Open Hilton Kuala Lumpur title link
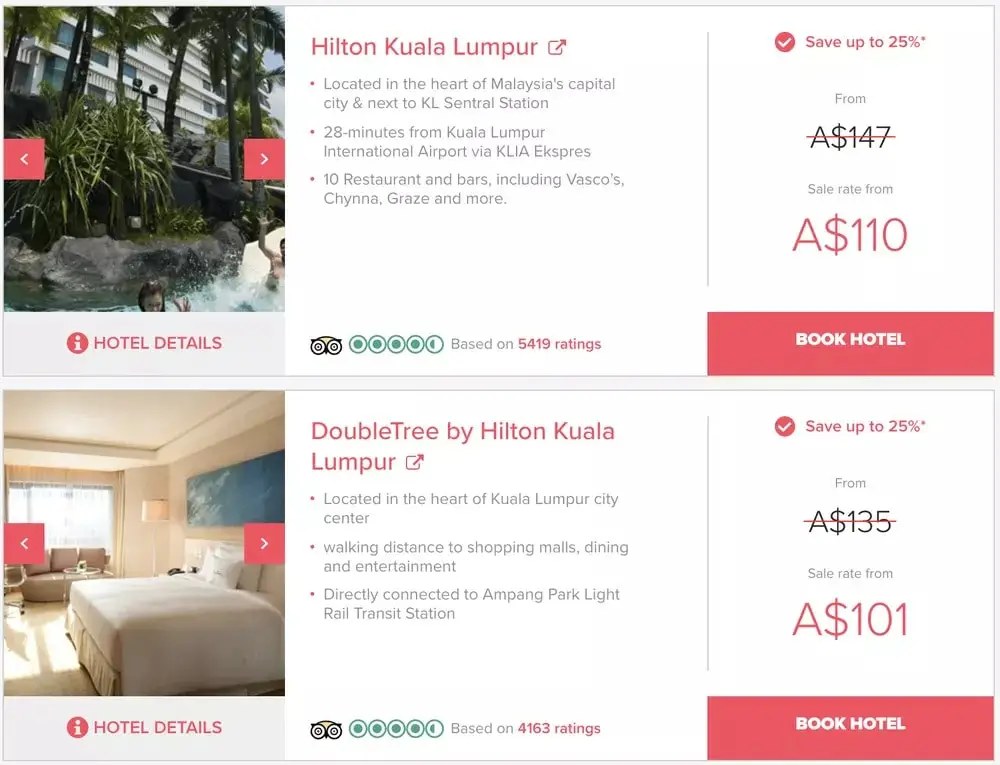 pyautogui.click(x=424, y=47)
